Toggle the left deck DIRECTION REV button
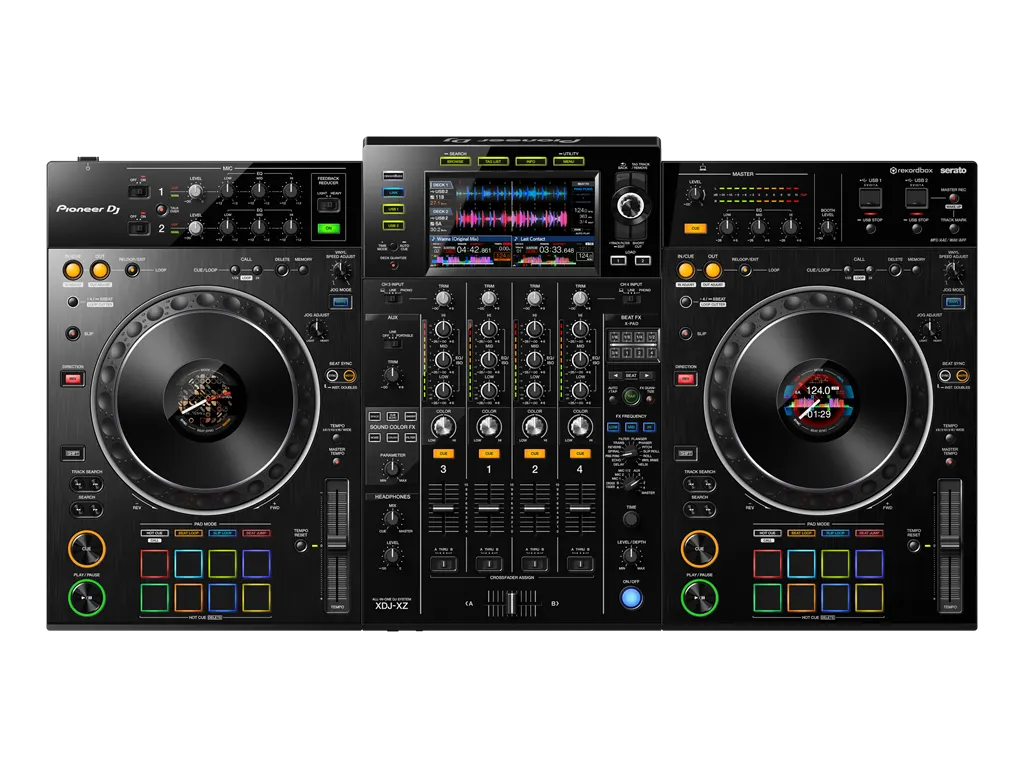The width and height of the screenshot is (1024, 768). coord(73,379)
